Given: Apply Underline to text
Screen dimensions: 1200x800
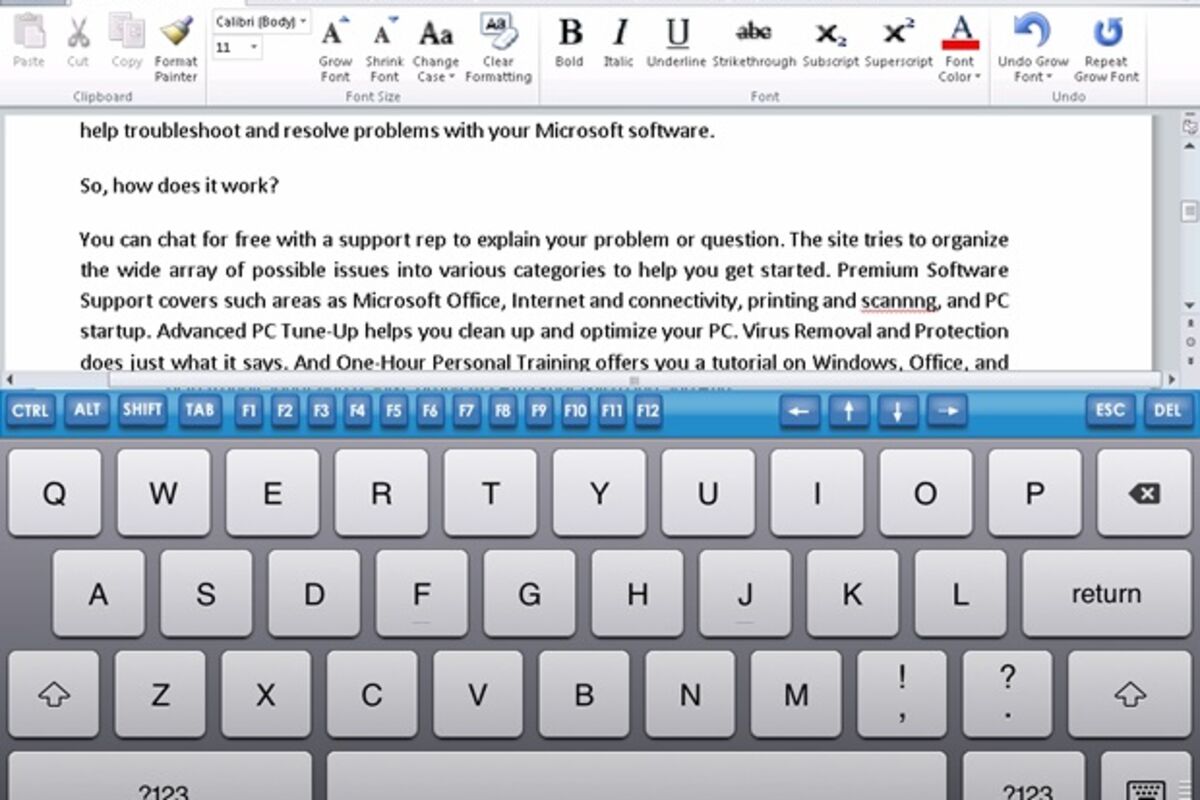Looking at the screenshot, I should tap(677, 35).
